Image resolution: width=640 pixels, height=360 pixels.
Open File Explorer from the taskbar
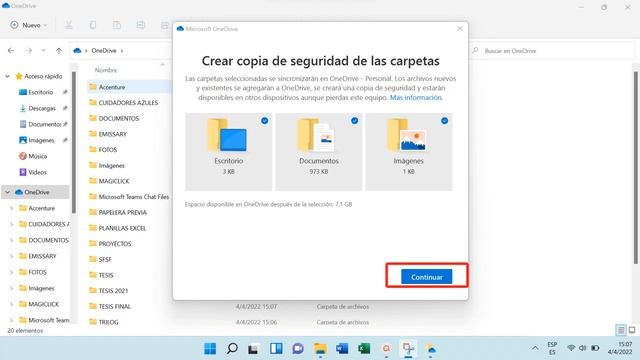320,349
